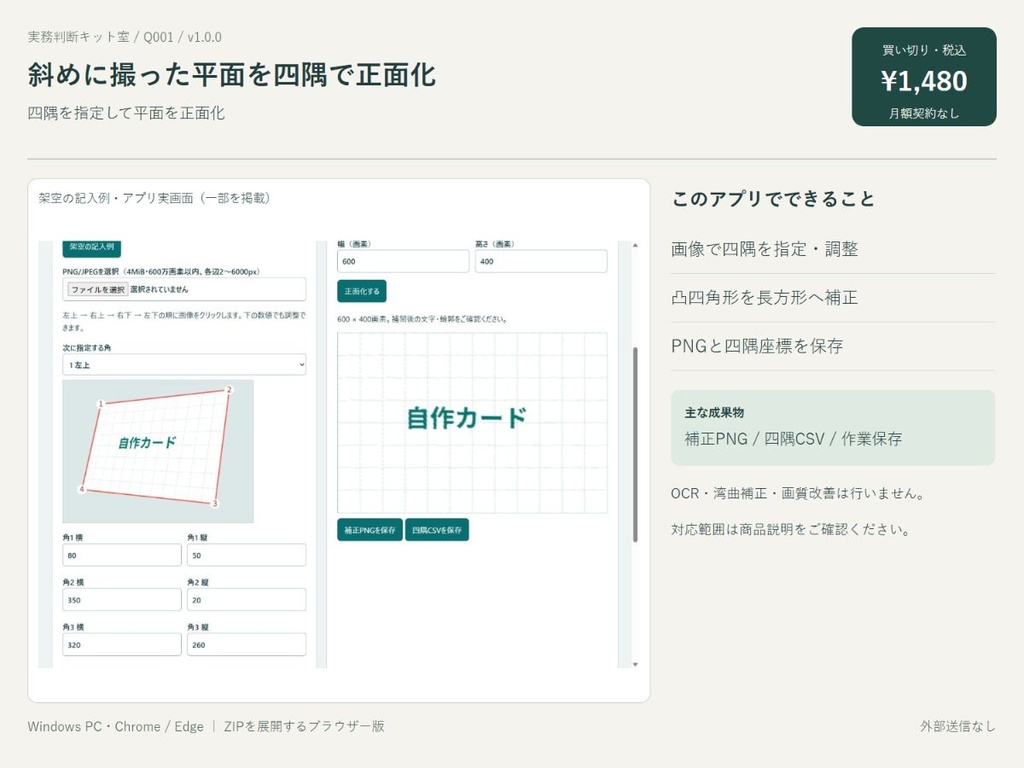
Task: Focus the 高さ（画素） field showing 400
Action: coord(541,261)
